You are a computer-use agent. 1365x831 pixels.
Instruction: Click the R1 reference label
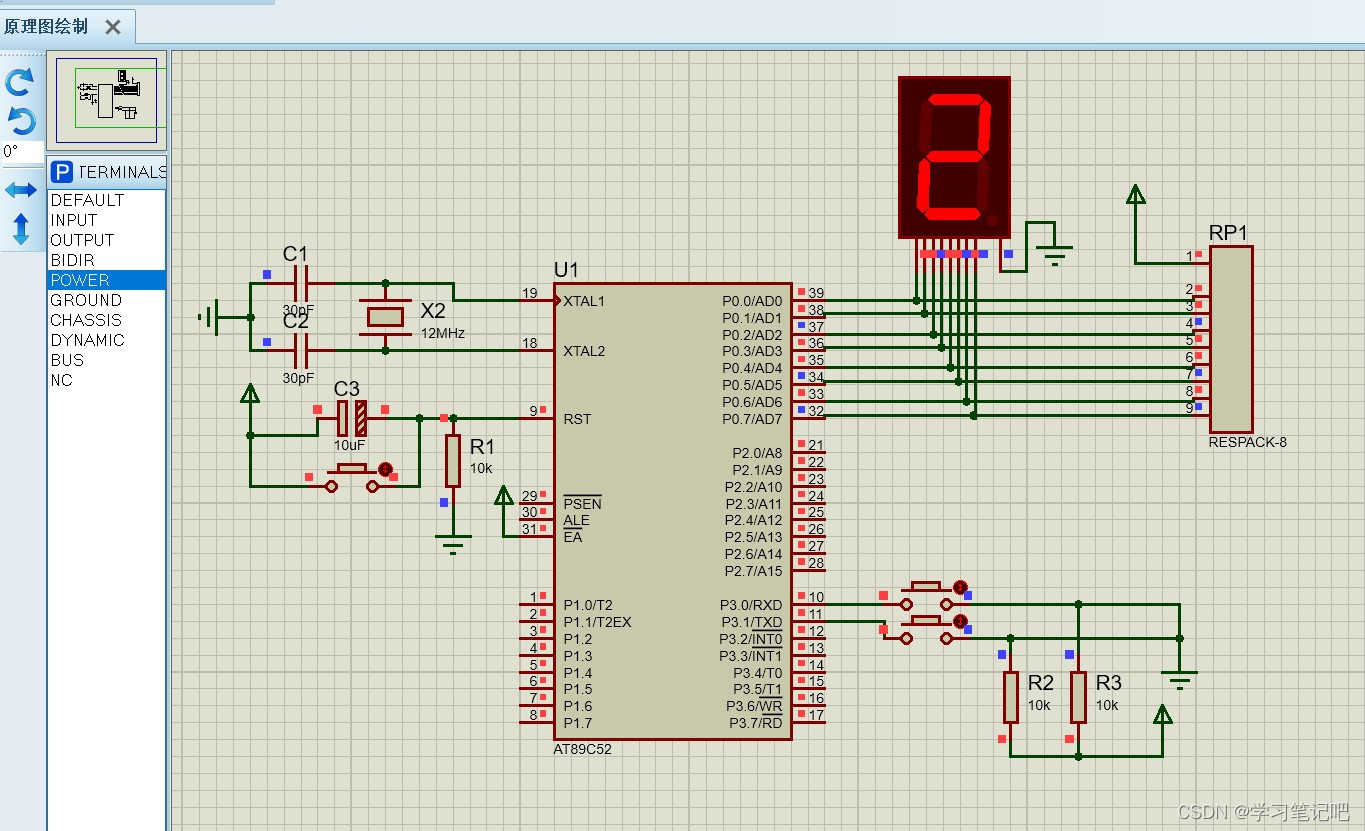pos(482,447)
